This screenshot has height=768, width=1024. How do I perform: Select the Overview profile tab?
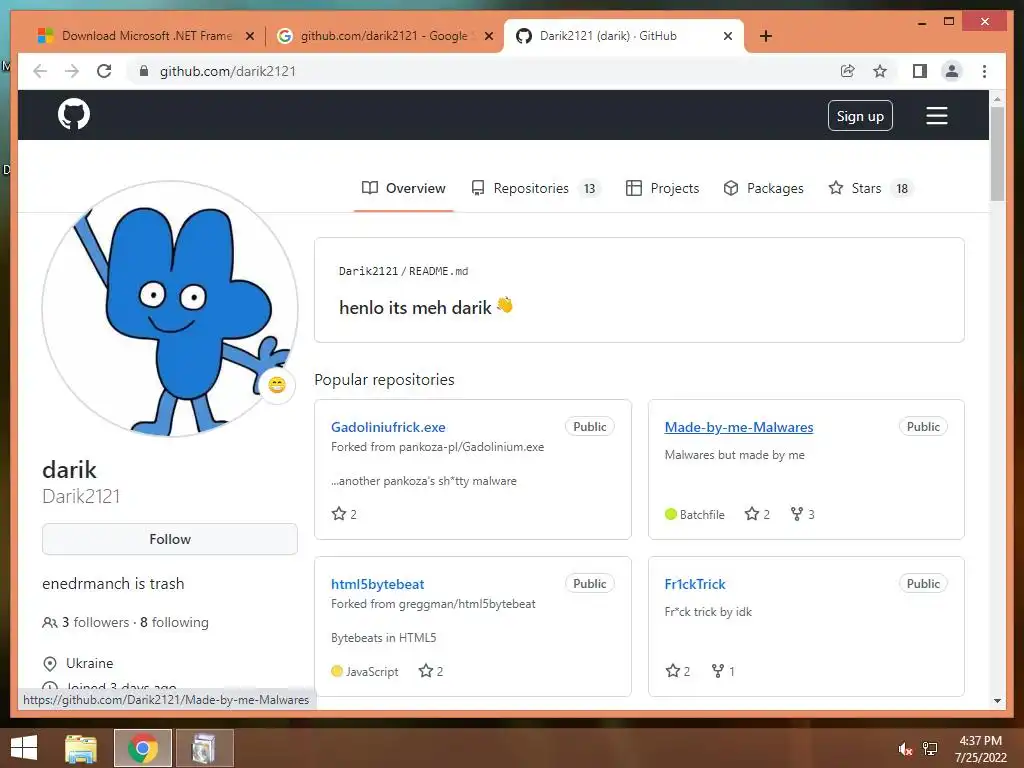[404, 188]
